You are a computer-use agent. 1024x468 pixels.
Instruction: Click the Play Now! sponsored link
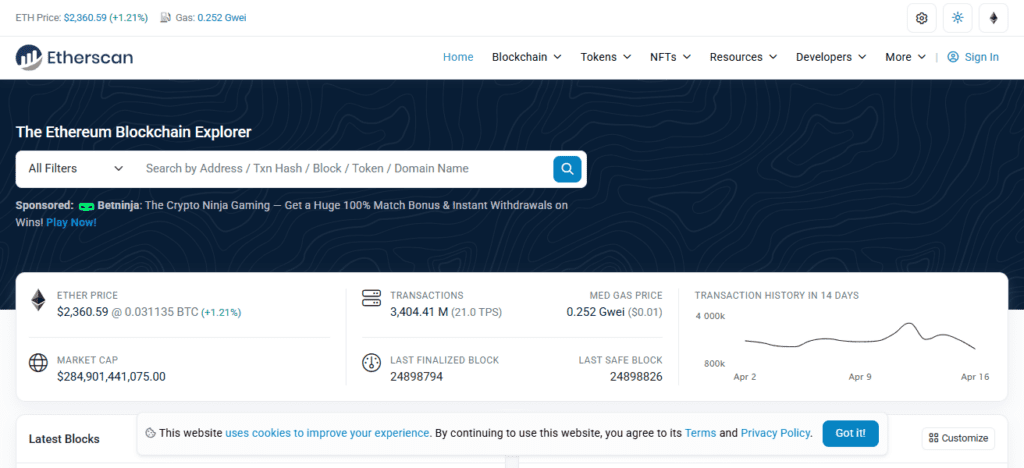pos(71,223)
